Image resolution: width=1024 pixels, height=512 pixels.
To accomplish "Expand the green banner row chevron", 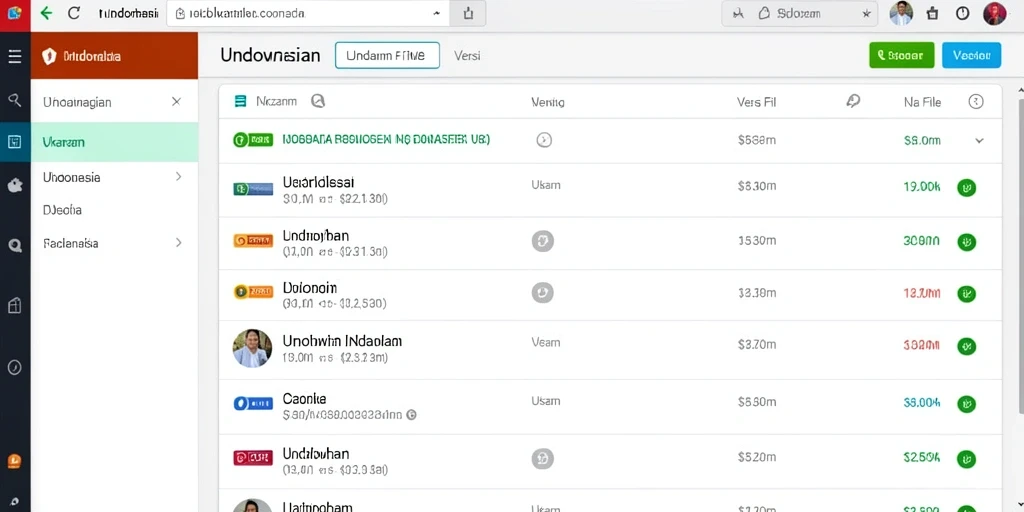I will 979,140.
